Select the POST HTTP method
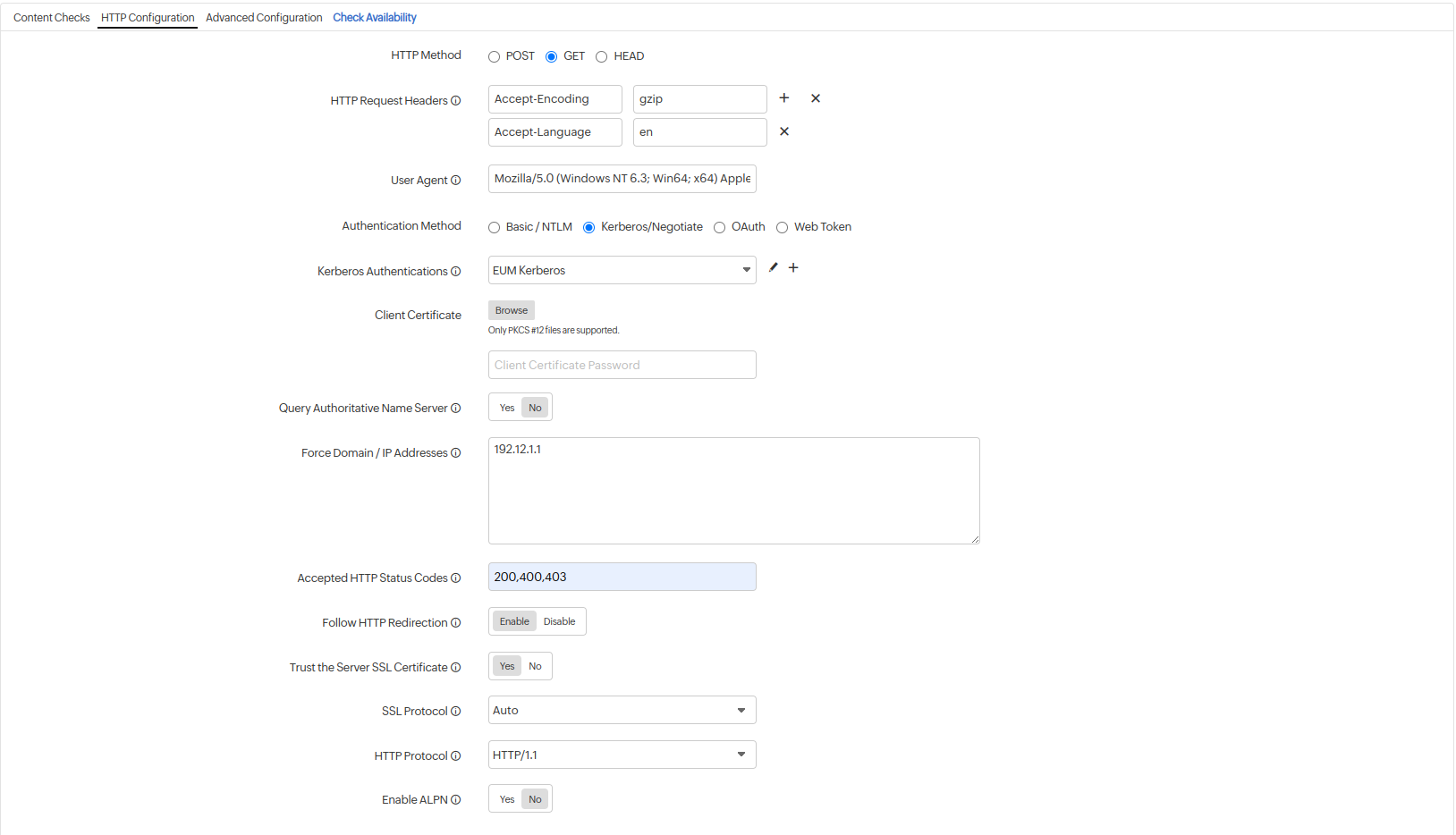 point(495,56)
